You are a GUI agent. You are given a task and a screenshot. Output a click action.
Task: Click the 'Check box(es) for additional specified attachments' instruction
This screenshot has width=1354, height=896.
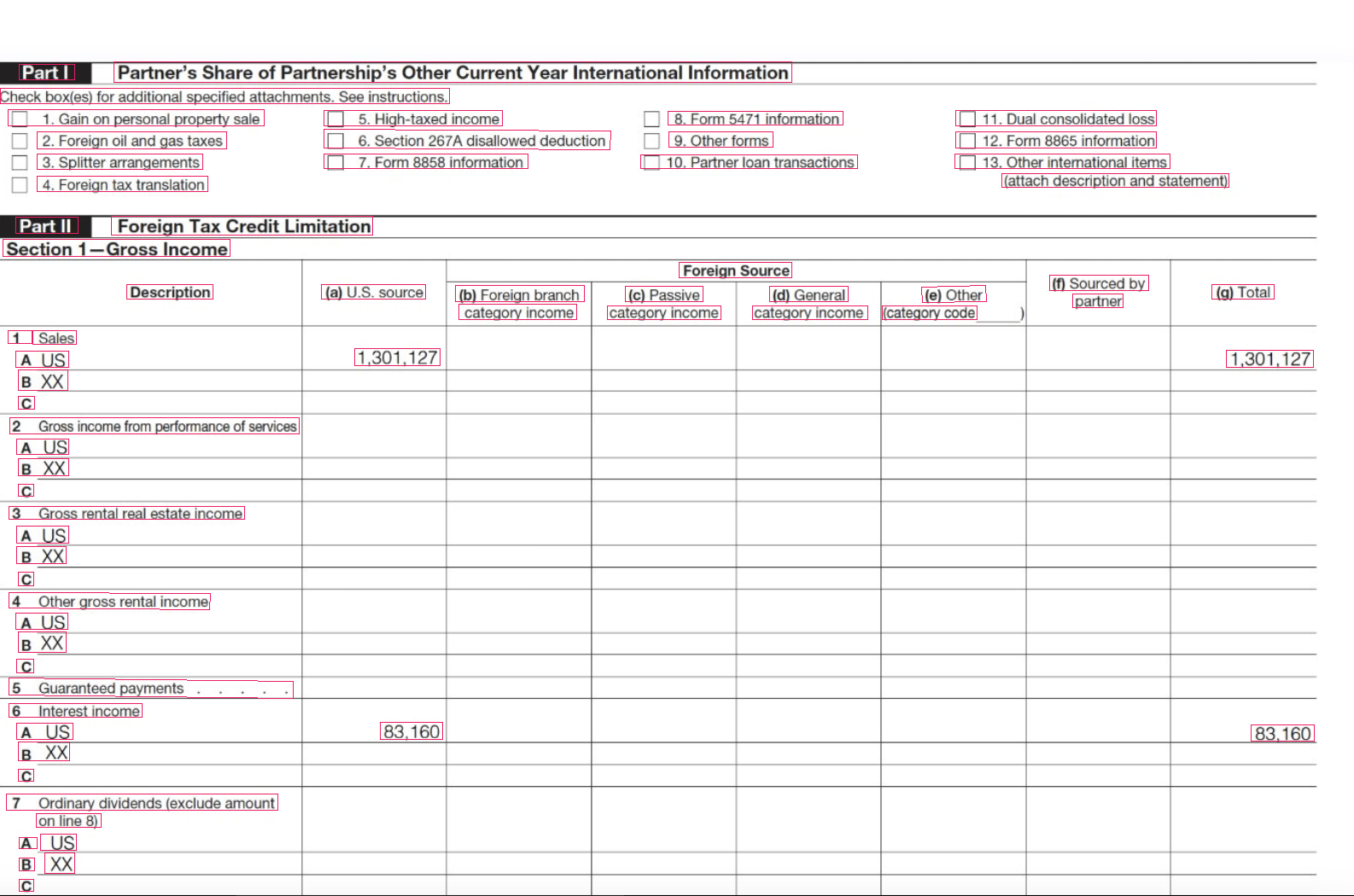coord(224,97)
